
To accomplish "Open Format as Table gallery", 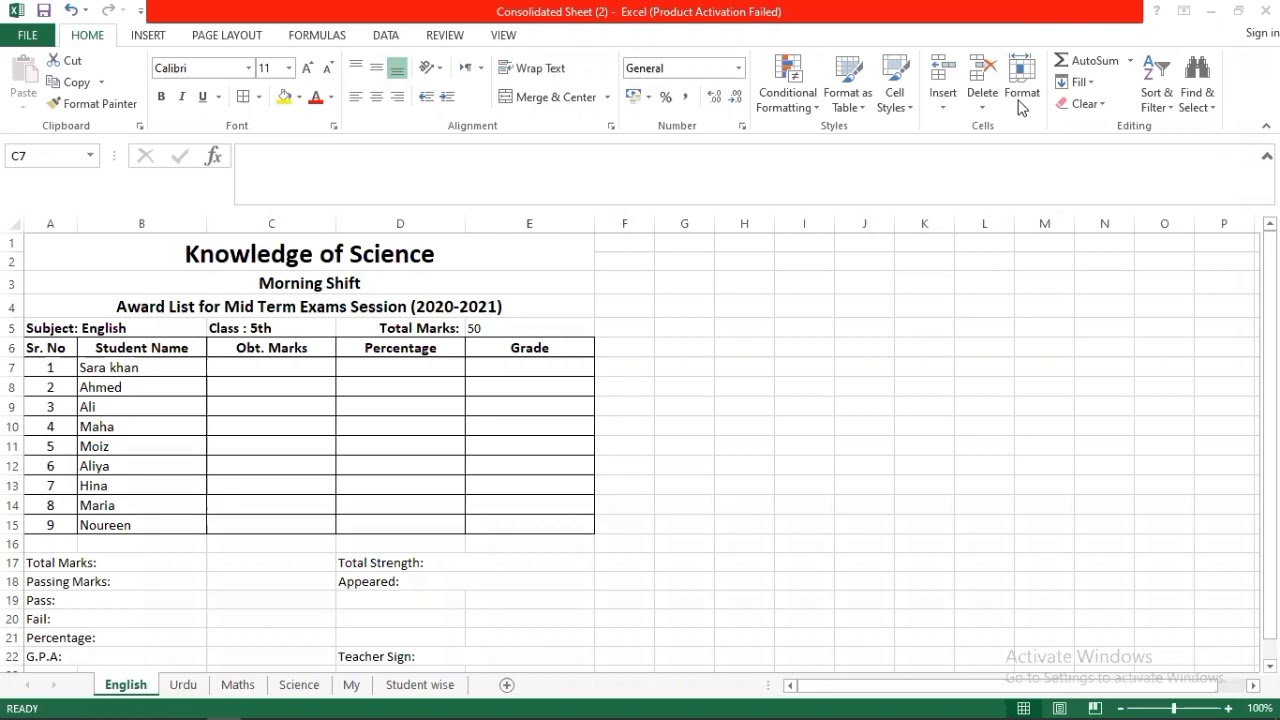I will tap(848, 85).
